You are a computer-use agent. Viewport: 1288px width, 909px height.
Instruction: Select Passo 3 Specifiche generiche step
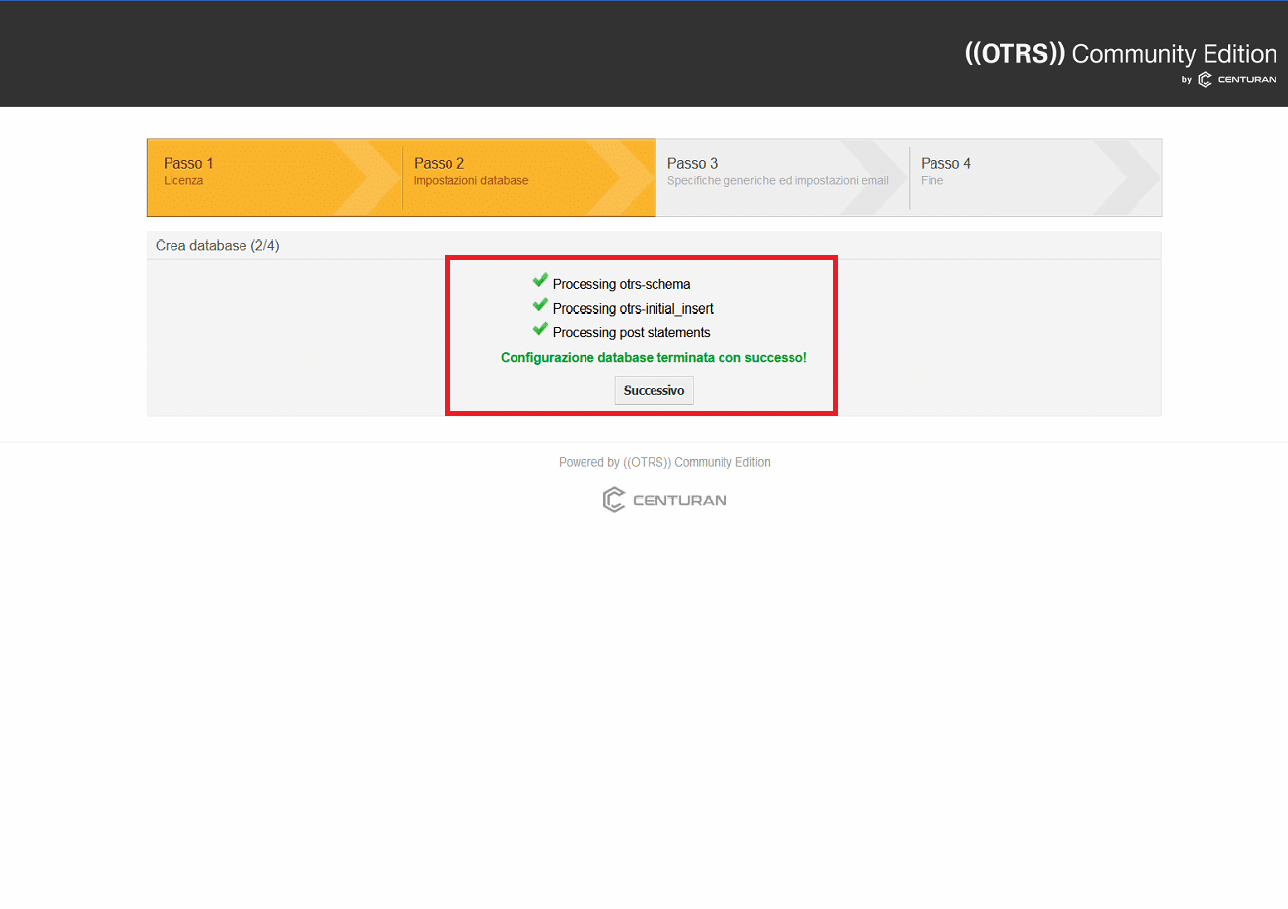click(782, 177)
